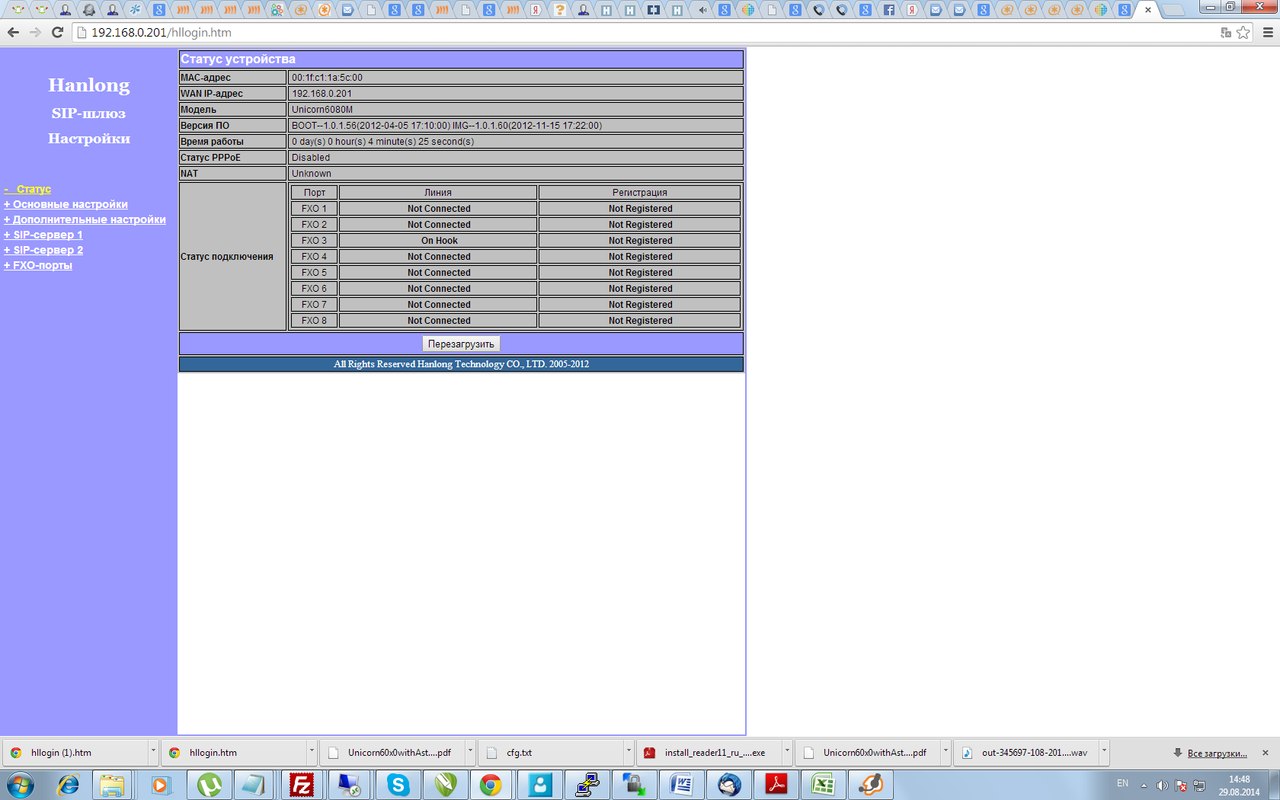Screen dimensions: 1280x800
Task: Bookmark this page with the star icon
Action: pyautogui.click(x=1243, y=32)
